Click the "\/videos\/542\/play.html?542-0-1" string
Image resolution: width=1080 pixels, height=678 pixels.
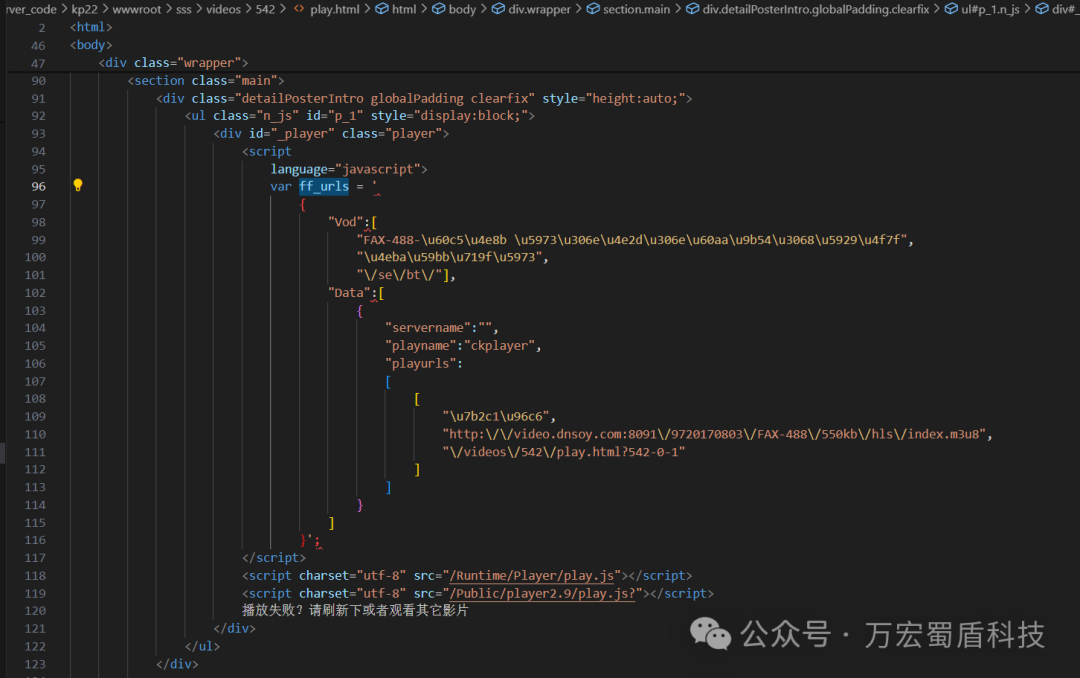[x=563, y=452]
